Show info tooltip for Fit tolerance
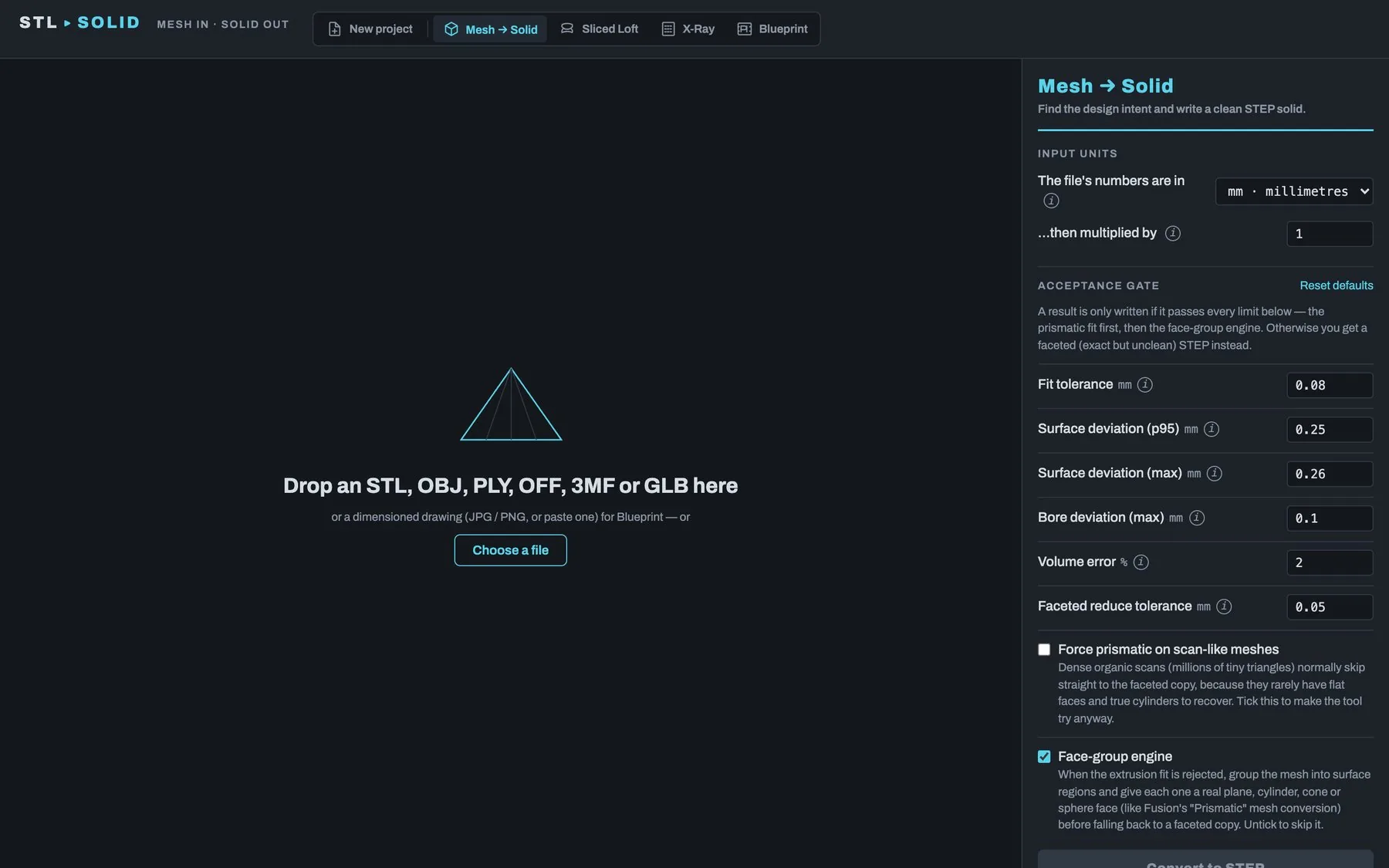This screenshot has width=1389, height=868. 1145,384
